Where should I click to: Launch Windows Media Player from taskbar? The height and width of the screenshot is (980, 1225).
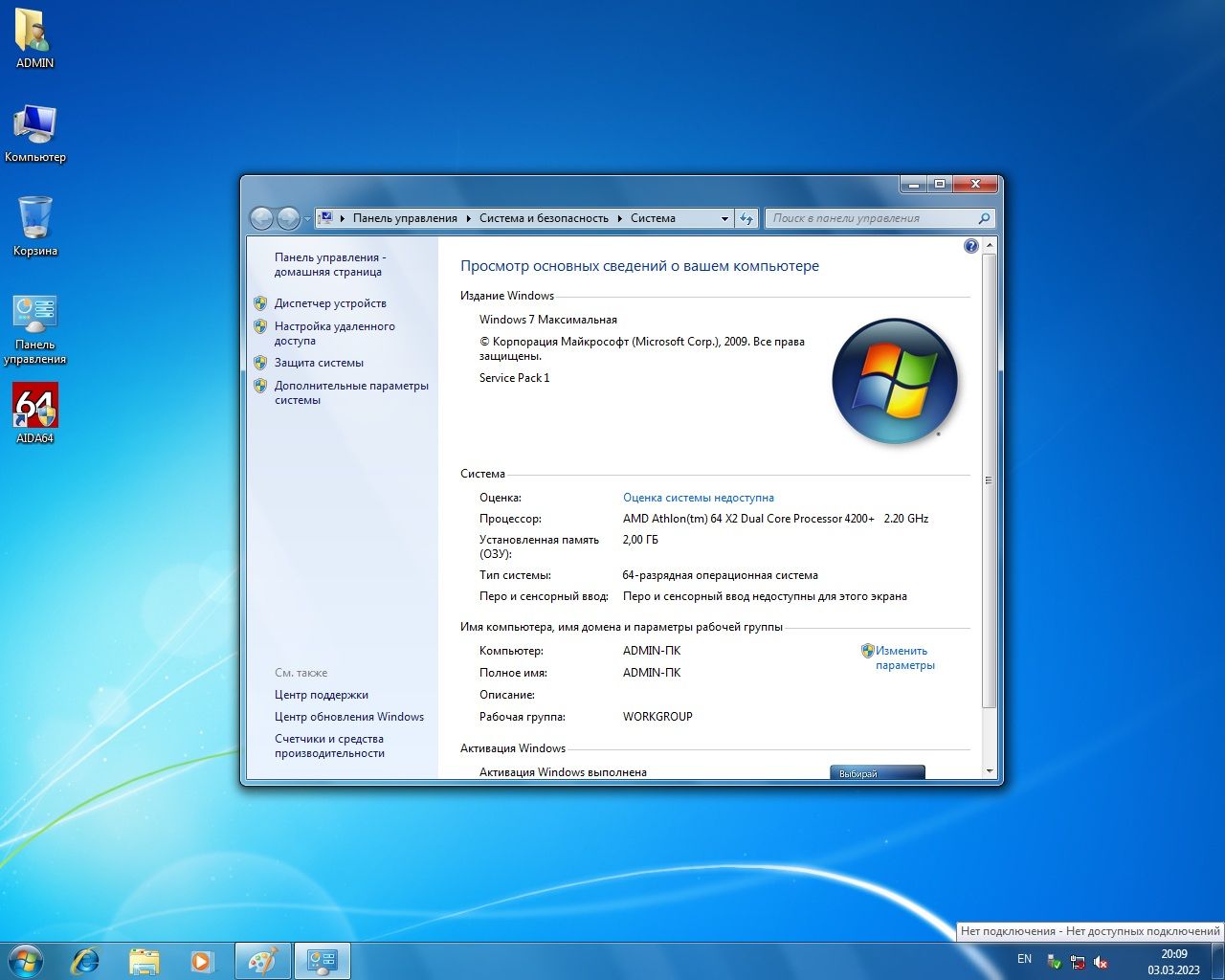202,961
